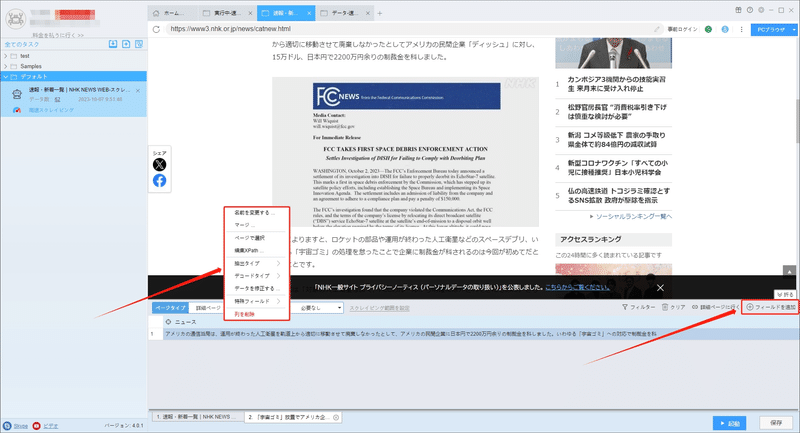Click the 起動 start button
Viewport: 800px width, 433px height.
tap(730, 423)
